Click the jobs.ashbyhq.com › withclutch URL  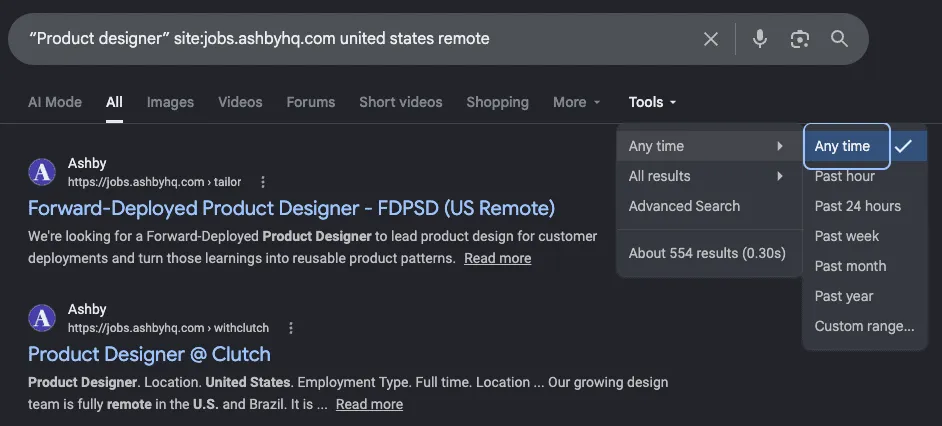pos(168,328)
